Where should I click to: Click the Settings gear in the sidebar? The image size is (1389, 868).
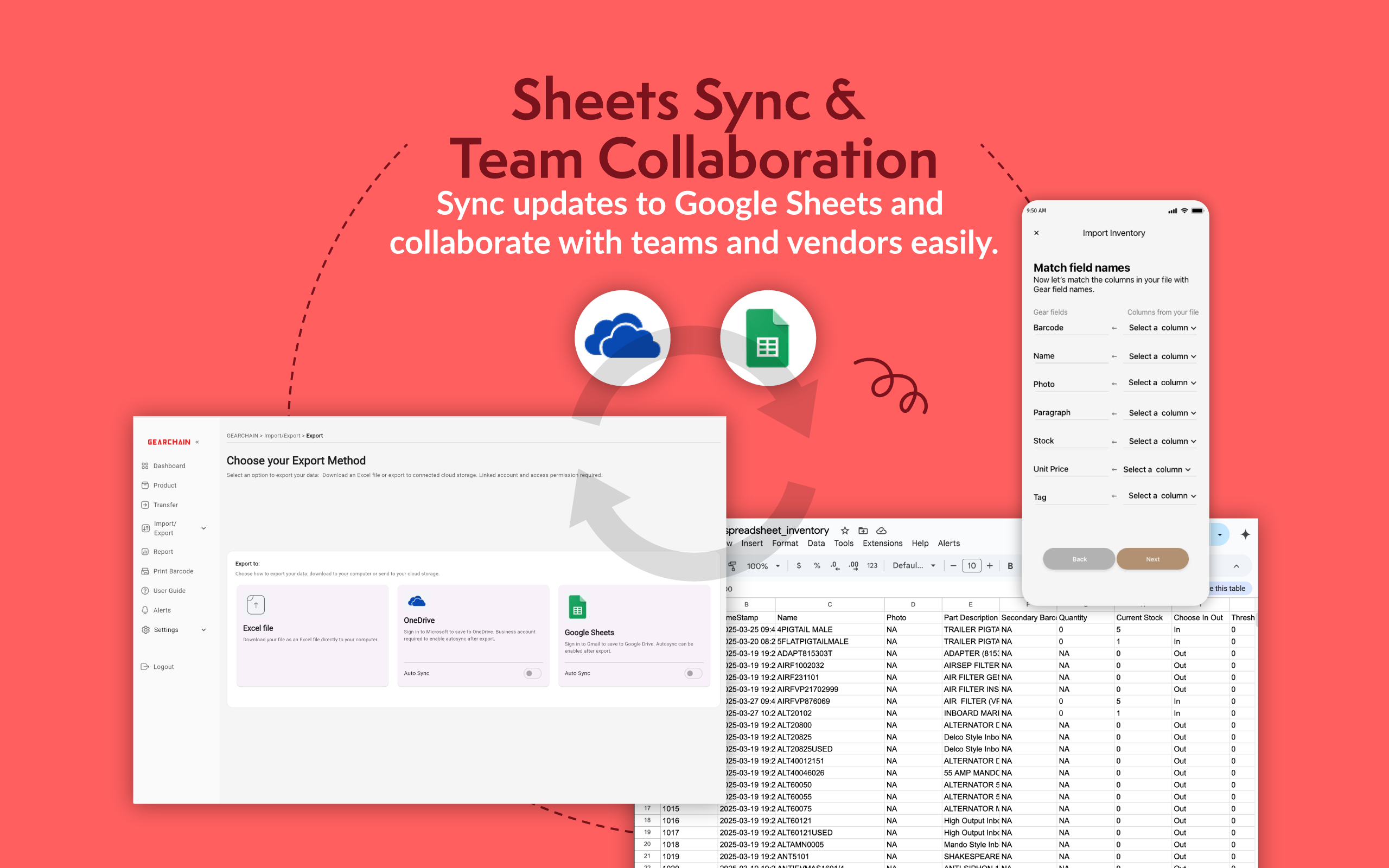tap(146, 630)
